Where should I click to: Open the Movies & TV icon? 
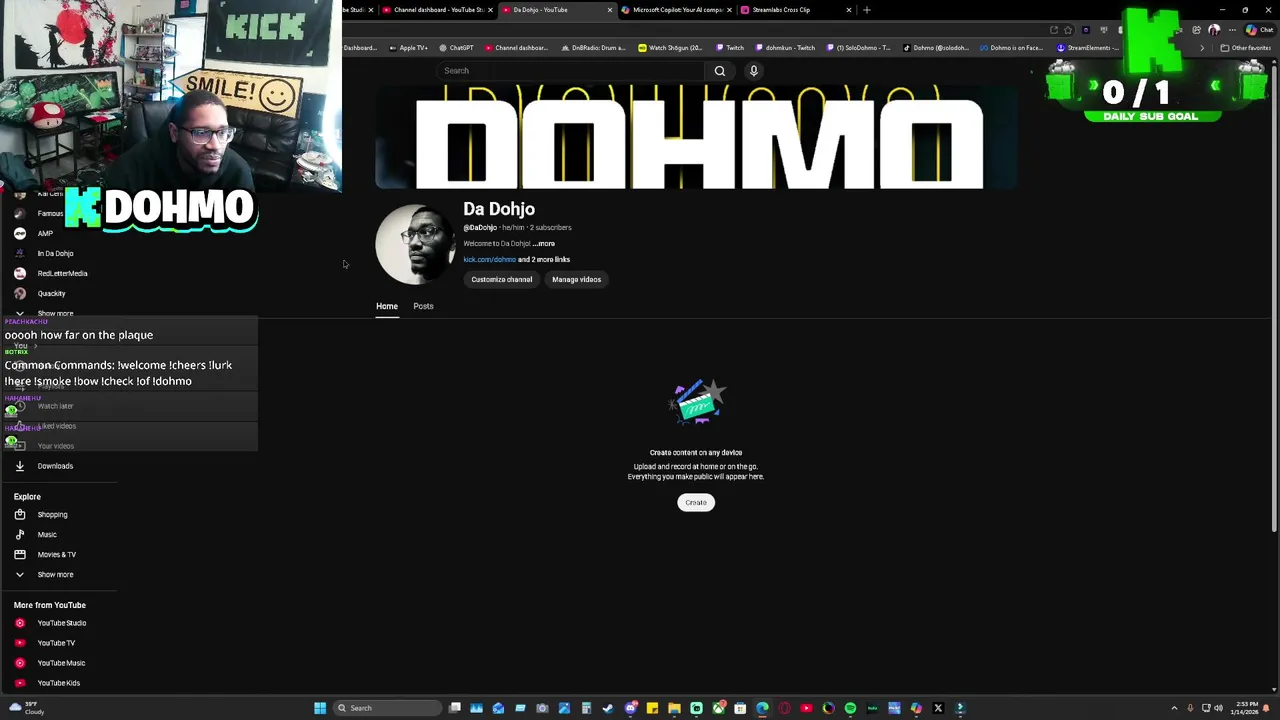(19, 555)
